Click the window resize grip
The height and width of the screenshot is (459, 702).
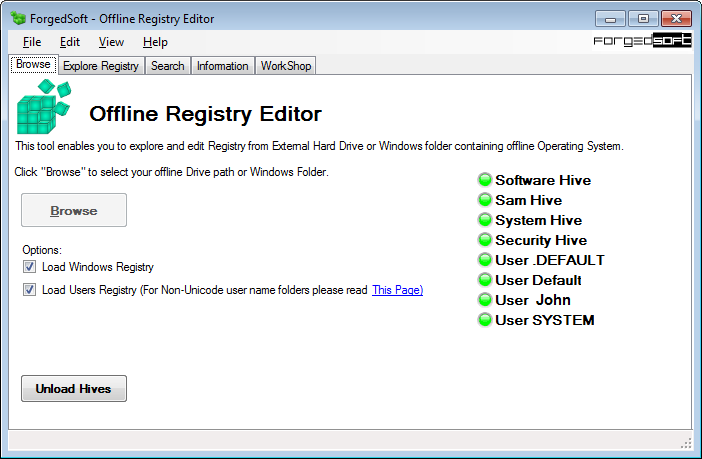686,443
